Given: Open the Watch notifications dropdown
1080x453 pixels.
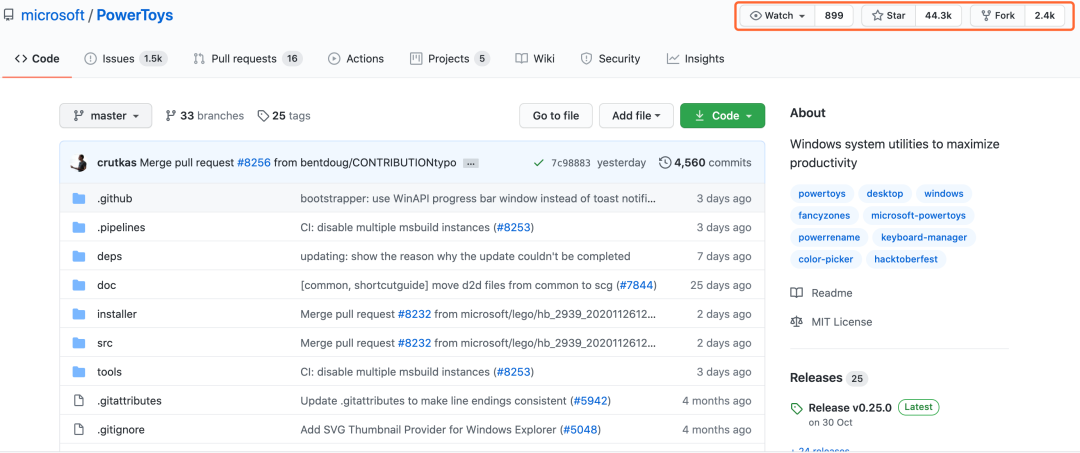Looking at the screenshot, I should 778,16.
